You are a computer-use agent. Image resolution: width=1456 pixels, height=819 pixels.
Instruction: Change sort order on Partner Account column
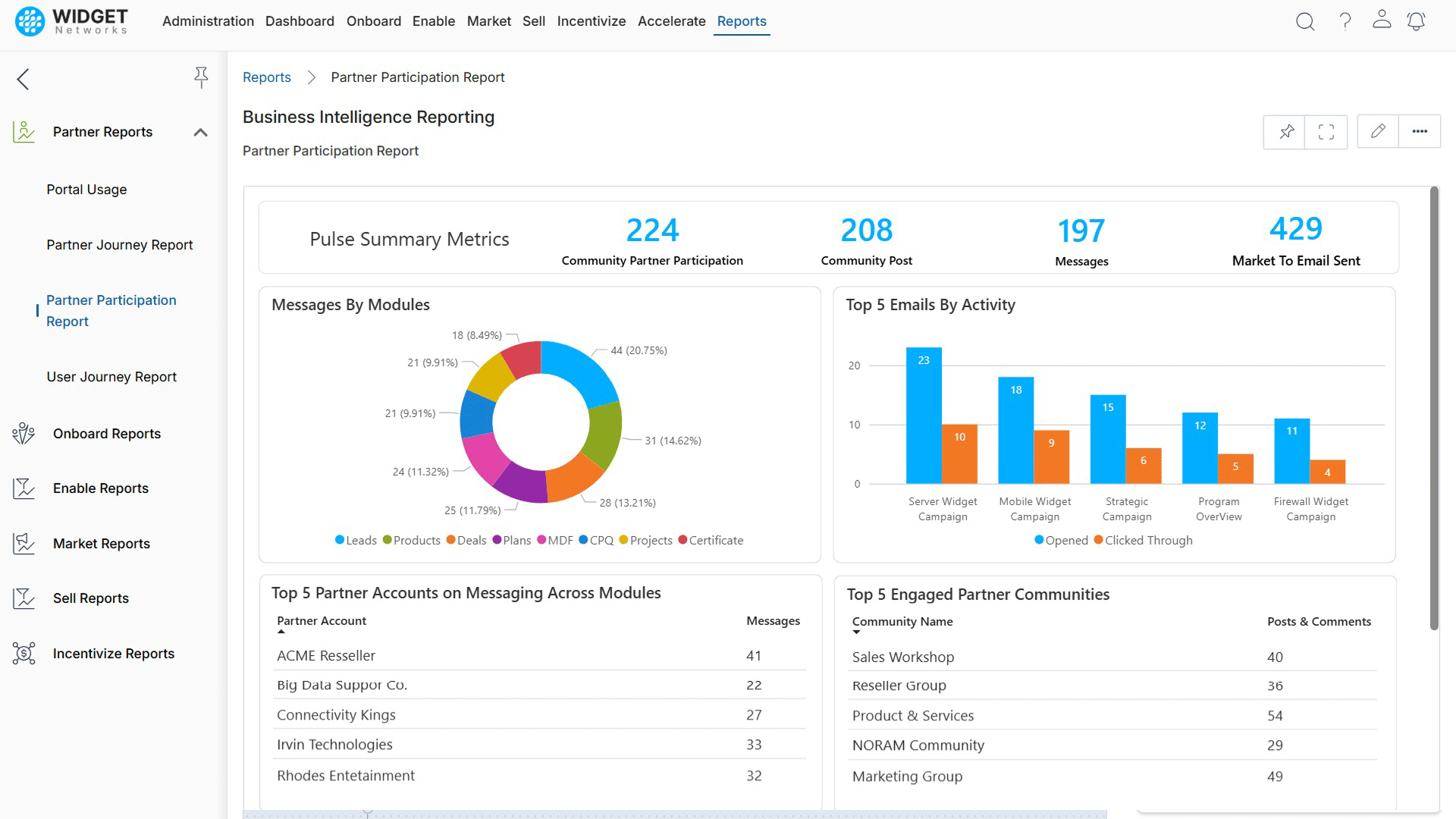click(x=321, y=620)
